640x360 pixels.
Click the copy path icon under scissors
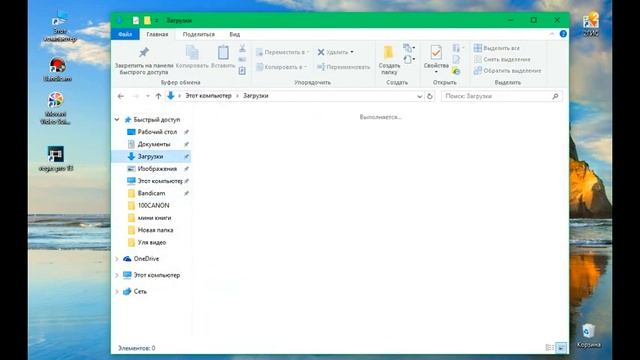point(242,60)
